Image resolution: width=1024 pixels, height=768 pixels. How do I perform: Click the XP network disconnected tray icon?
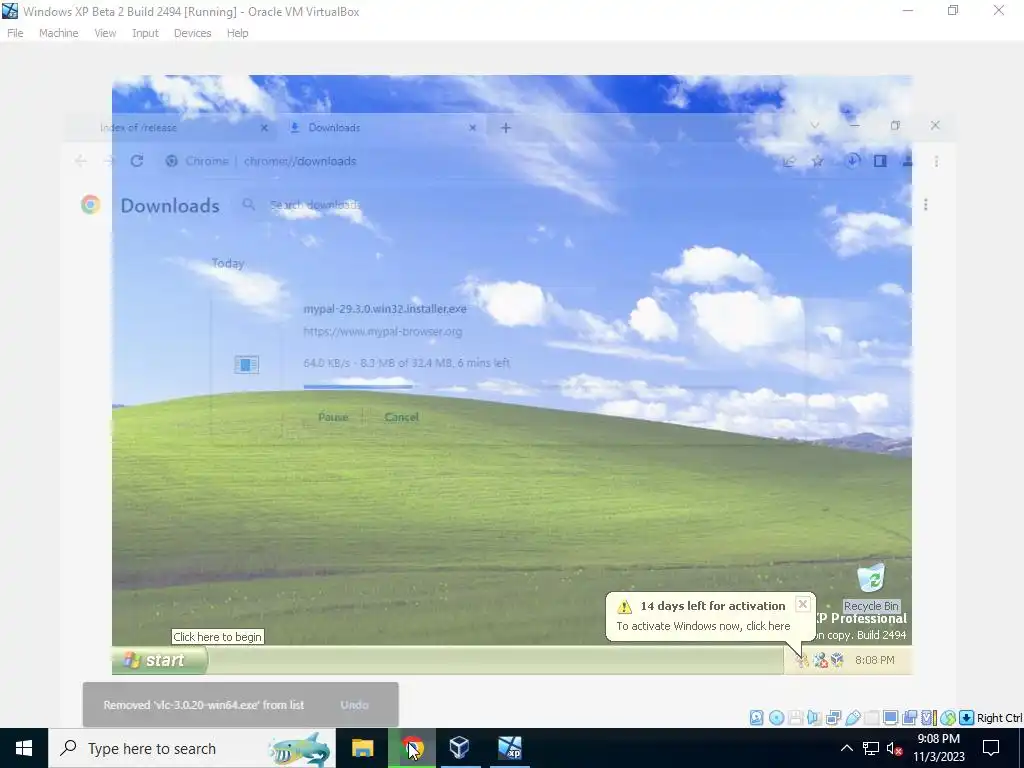click(820, 660)
